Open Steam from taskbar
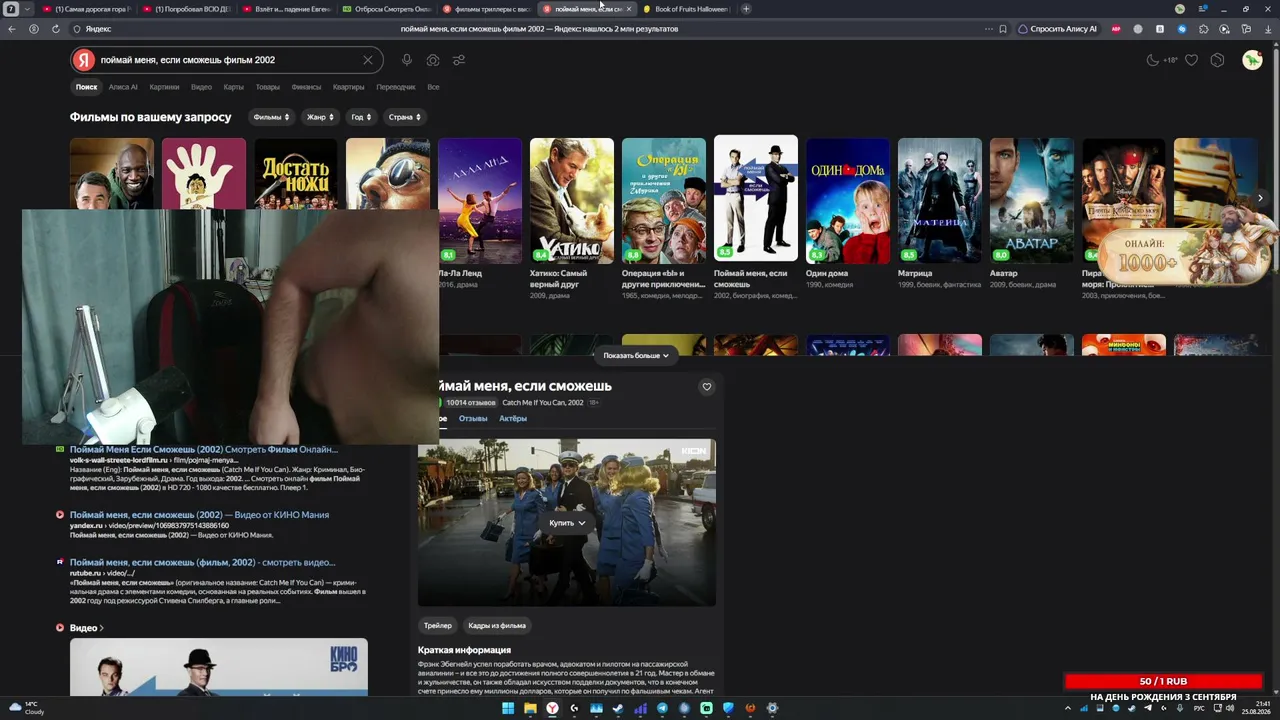This screenshot has height=720, width=1280. click(x=618, y=709)
